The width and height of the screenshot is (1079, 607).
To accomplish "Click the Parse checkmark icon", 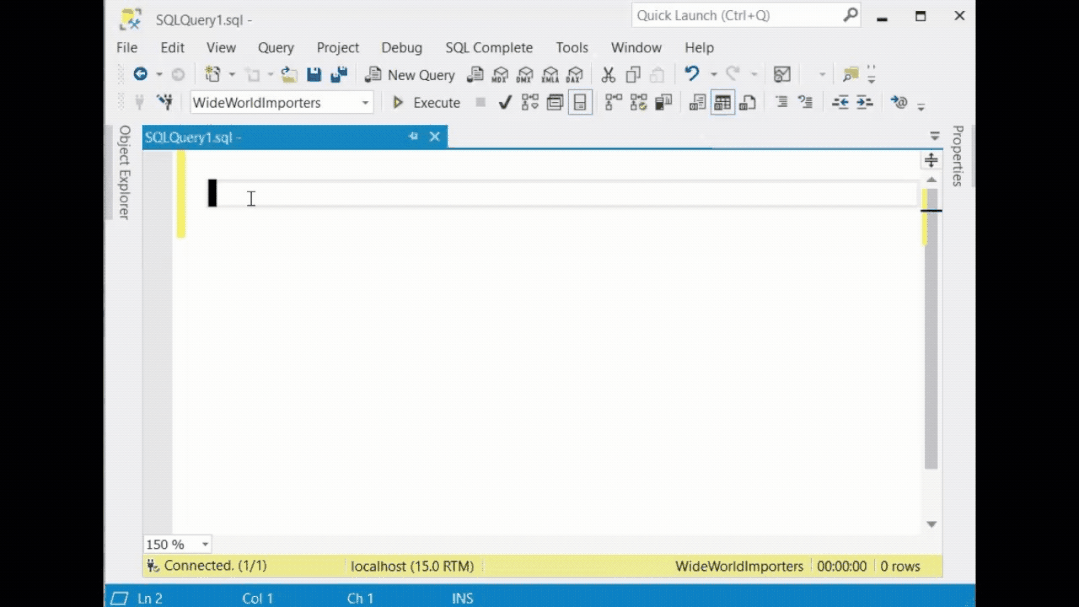I will pos(505,102).
